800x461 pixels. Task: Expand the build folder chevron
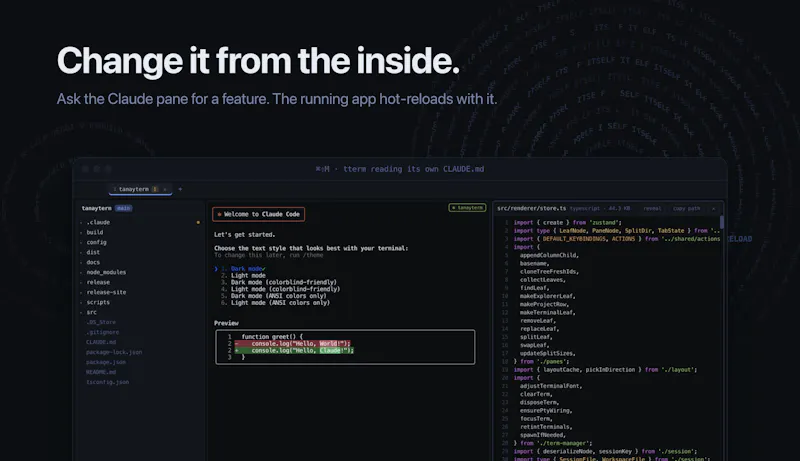(81, 233)
